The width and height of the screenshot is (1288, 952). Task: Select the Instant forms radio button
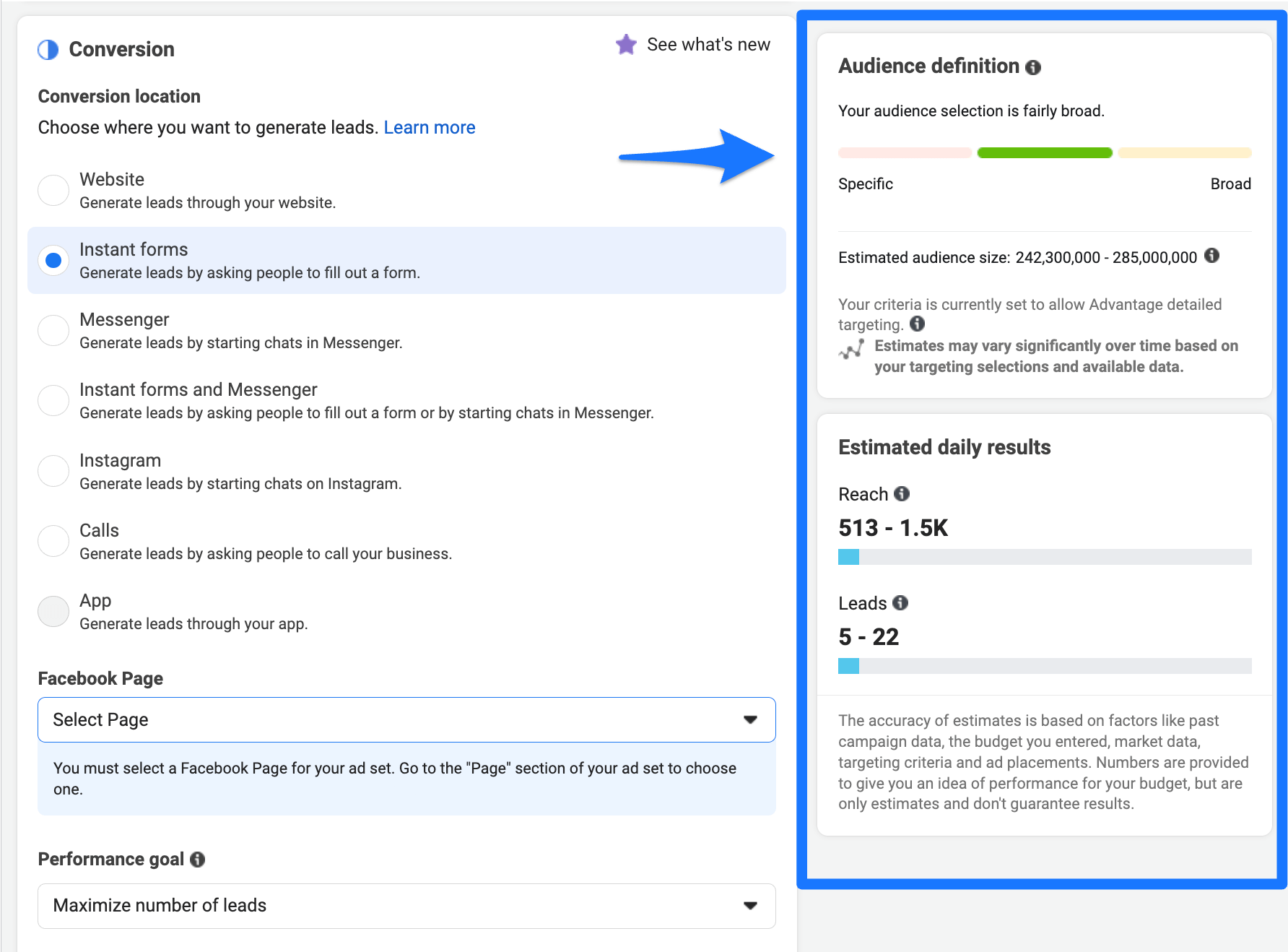click(53, 260)
